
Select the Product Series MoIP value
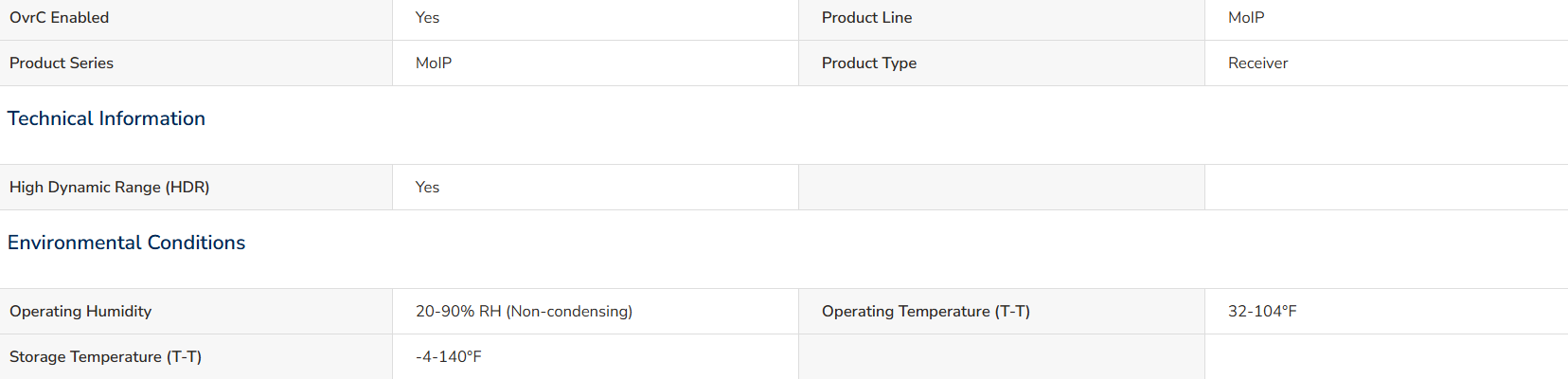pos(434,63)
